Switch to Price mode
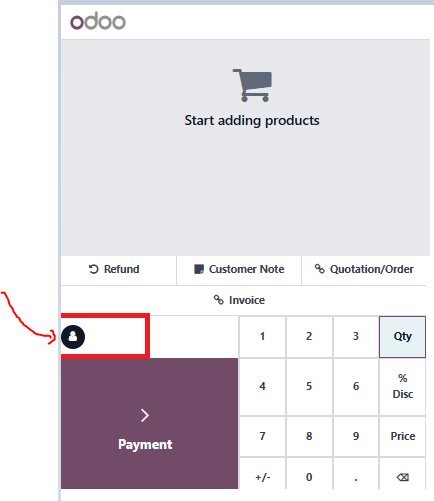 point(402,436)
